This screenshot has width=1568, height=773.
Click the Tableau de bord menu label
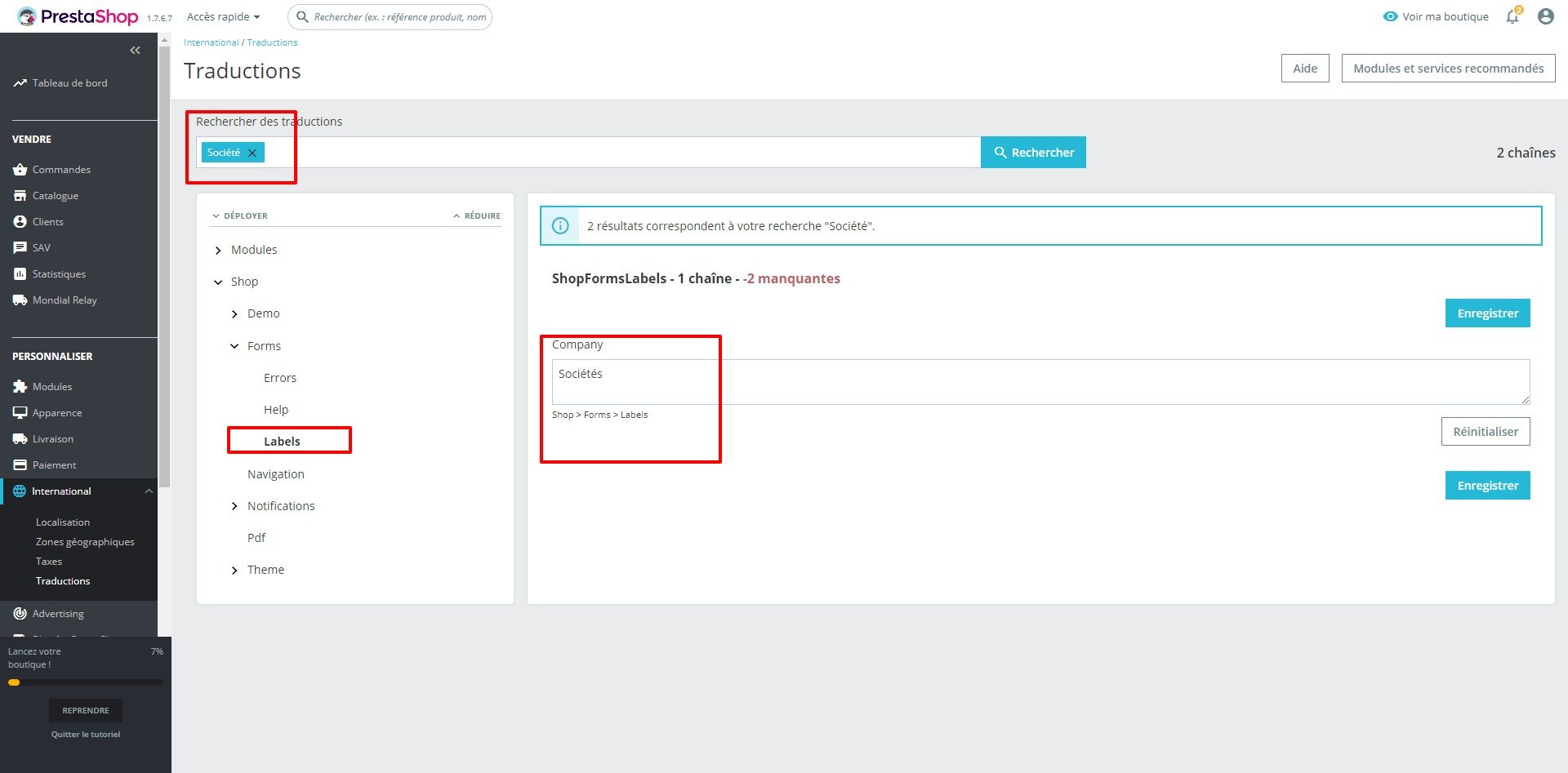[70, 83]
